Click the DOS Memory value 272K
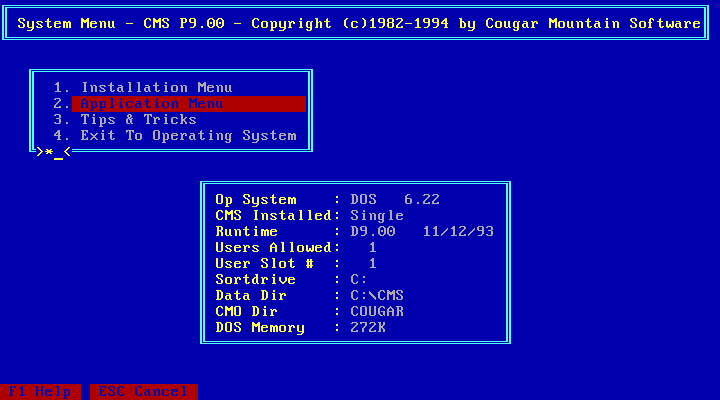The height and width of the screenshot is (400, 720). (368, 327)
